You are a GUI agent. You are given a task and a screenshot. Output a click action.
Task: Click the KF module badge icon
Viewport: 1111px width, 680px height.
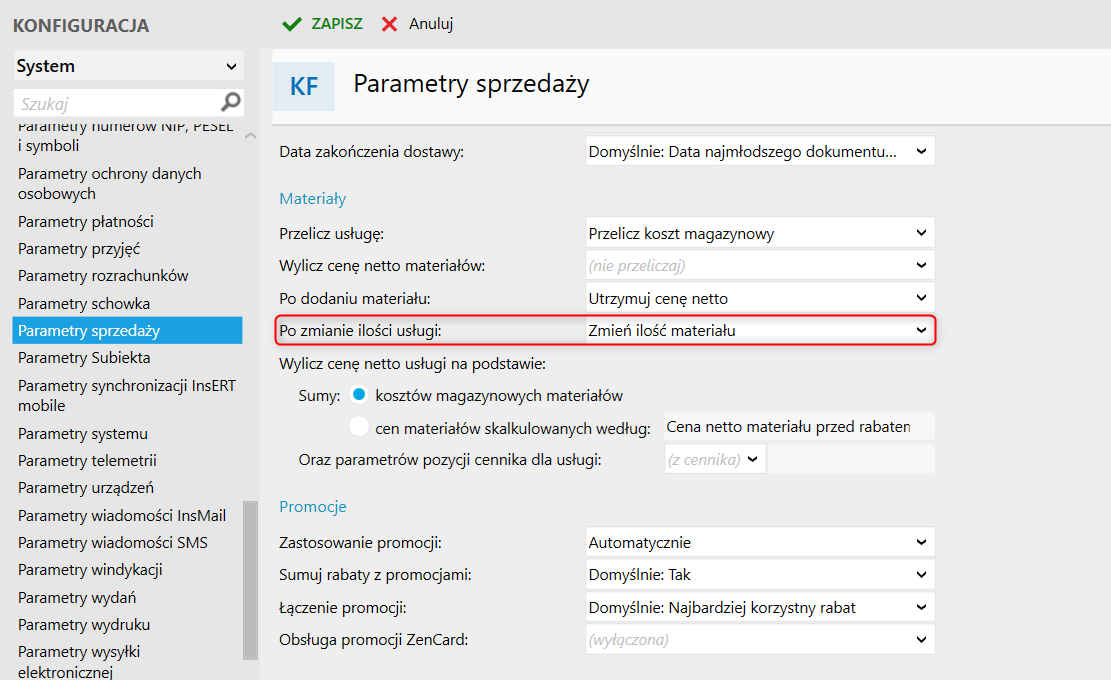point(304,86)
